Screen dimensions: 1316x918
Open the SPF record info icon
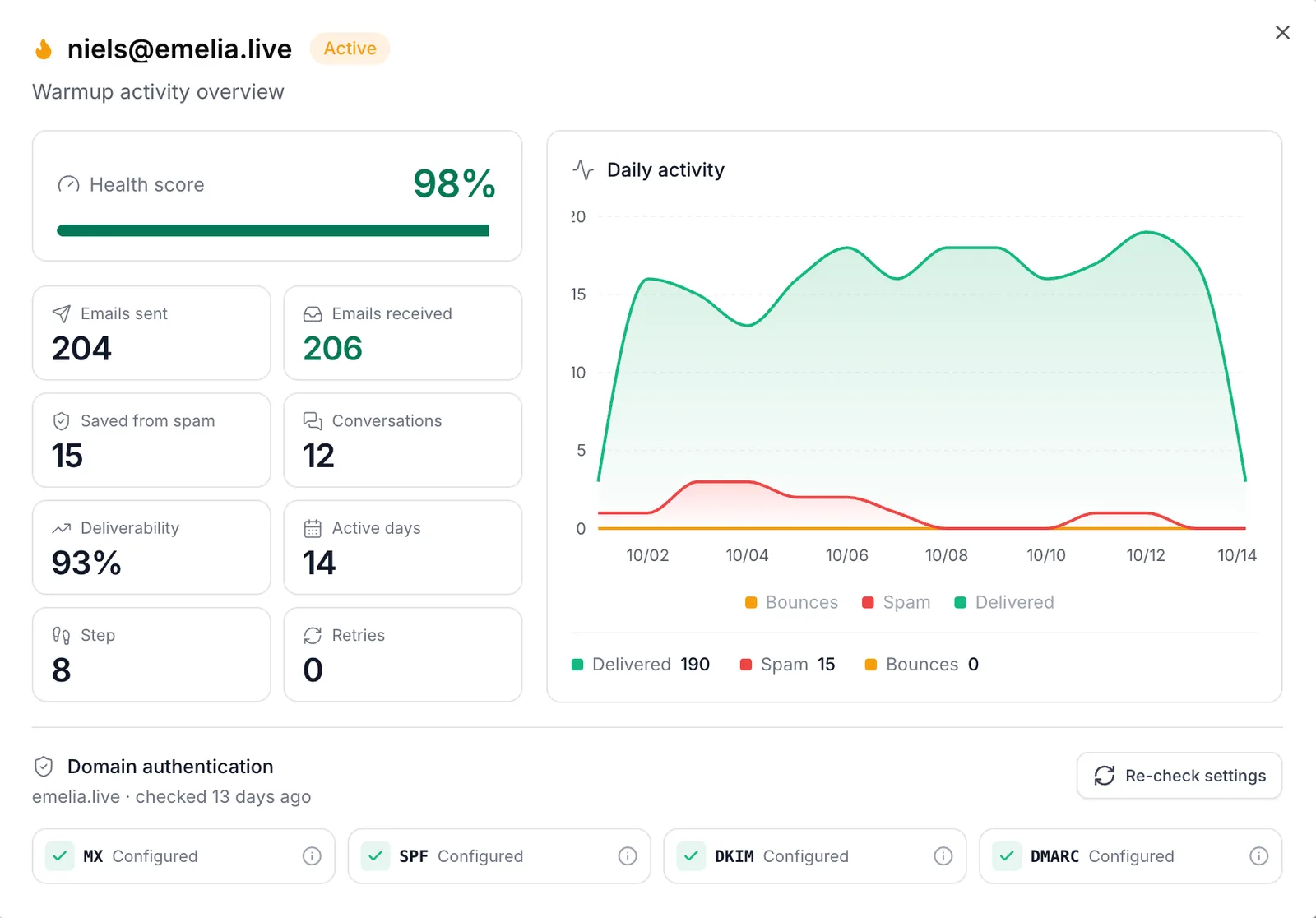628,856
